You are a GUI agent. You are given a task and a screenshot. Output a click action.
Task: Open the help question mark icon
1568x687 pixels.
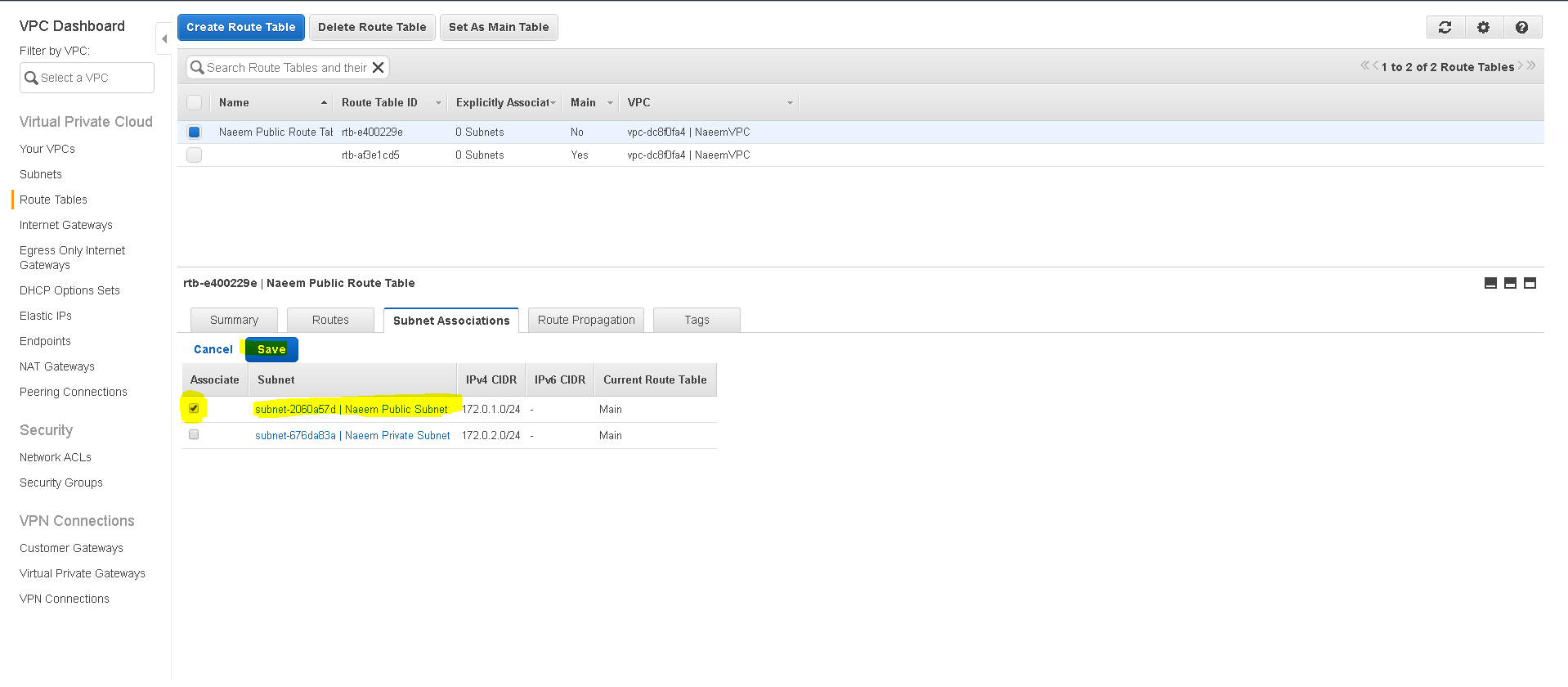pyautogui.click(x=1521, y=27)
